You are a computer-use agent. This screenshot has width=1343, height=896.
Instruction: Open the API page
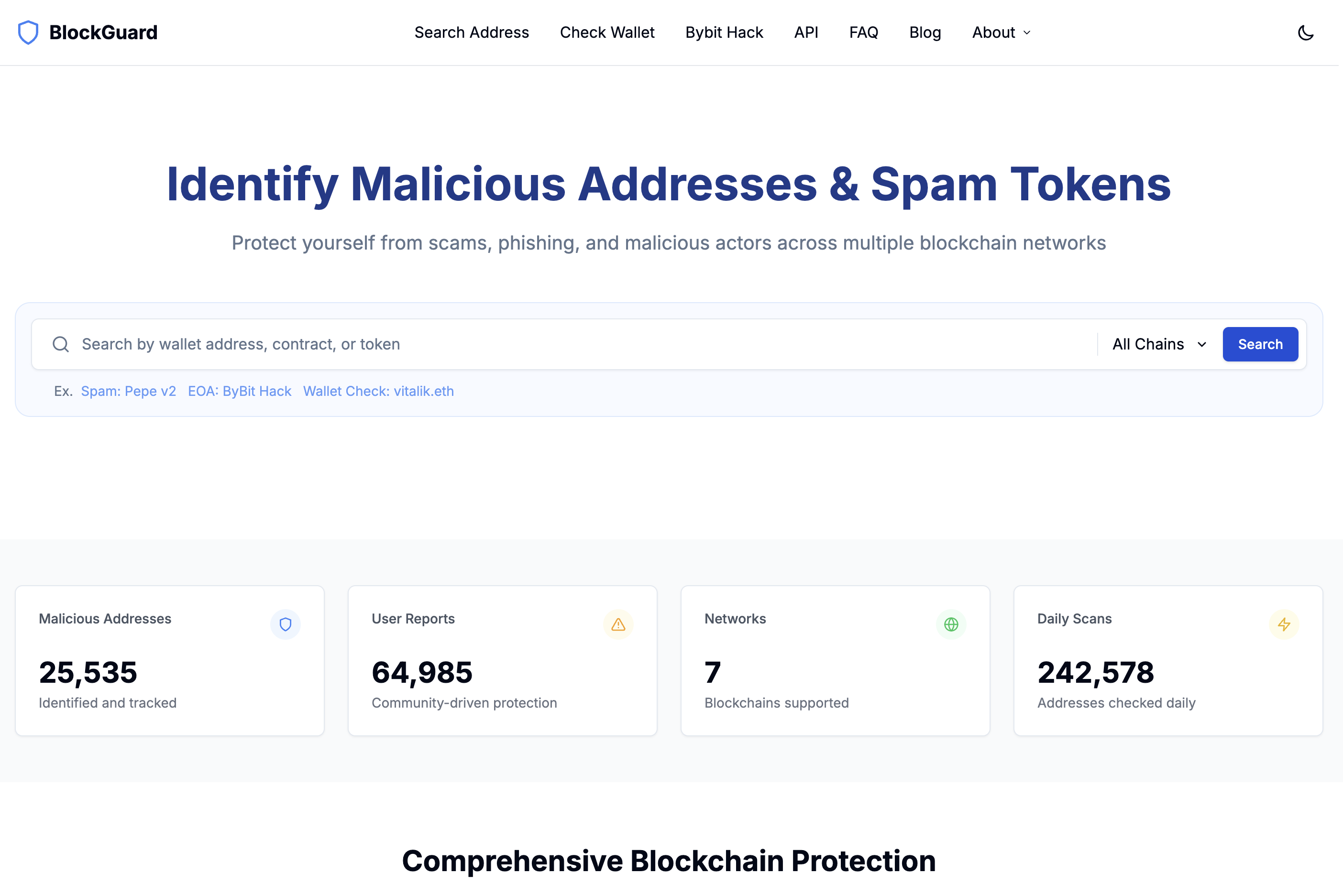pyautogui.click(x=806, y=33)
